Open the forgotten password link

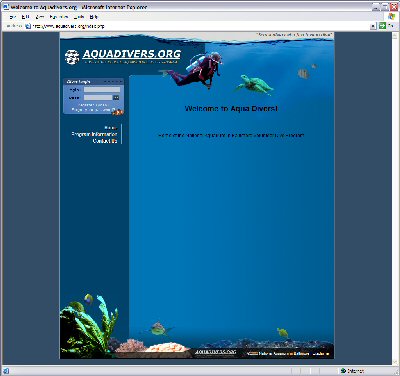pyautogui.click(x=93, y=105)
